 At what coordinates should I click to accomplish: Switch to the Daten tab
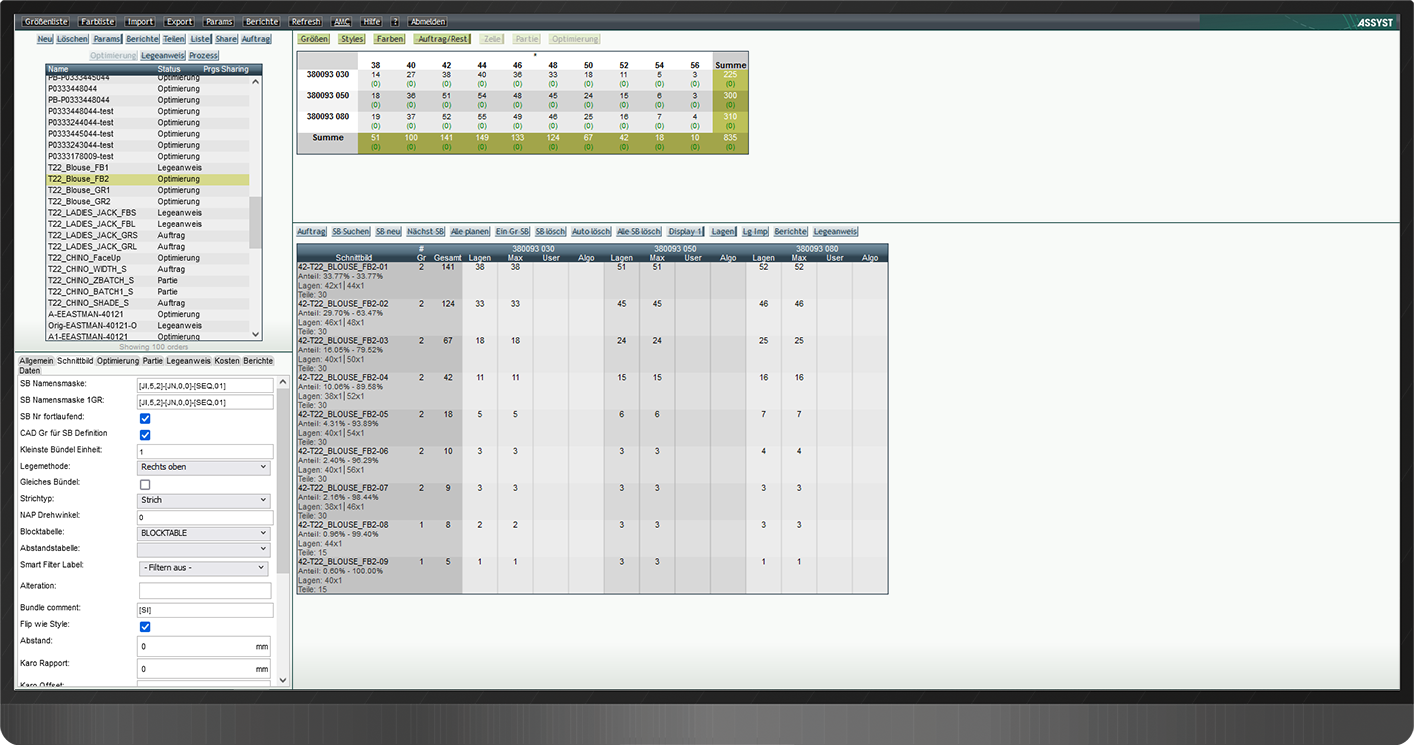coord(29,371)
